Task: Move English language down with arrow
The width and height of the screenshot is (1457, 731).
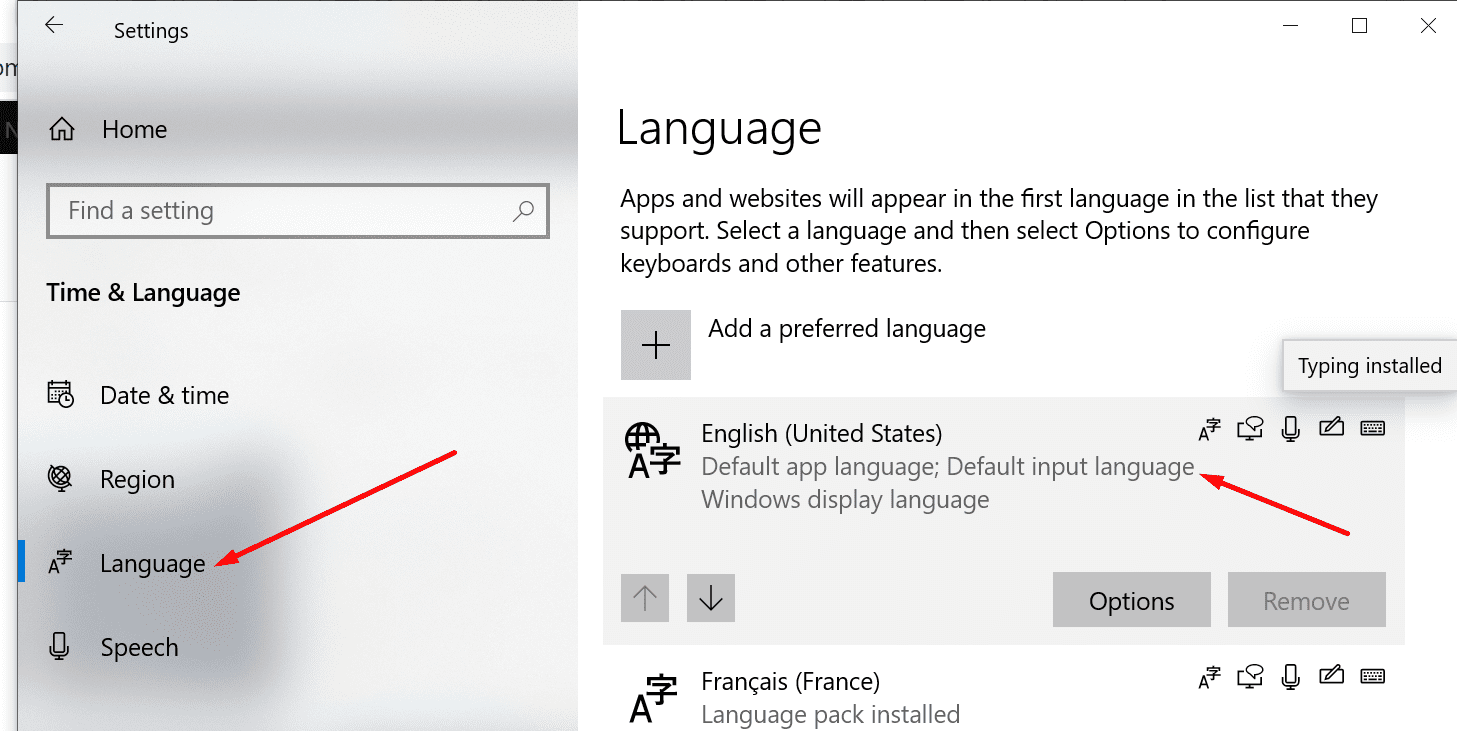Action: click(x=711, y=598)
